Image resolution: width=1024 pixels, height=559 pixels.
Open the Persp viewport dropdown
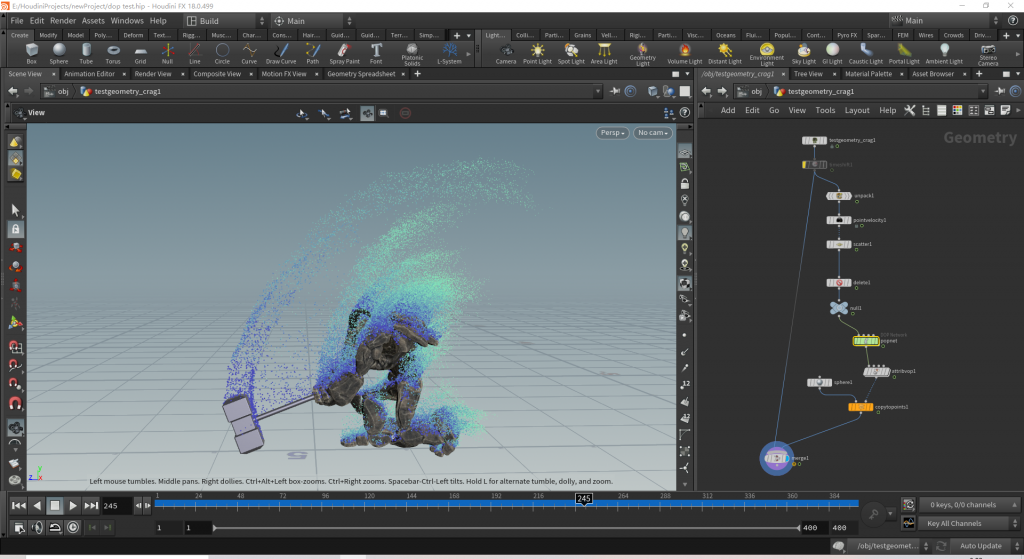(x=613, y=133)
